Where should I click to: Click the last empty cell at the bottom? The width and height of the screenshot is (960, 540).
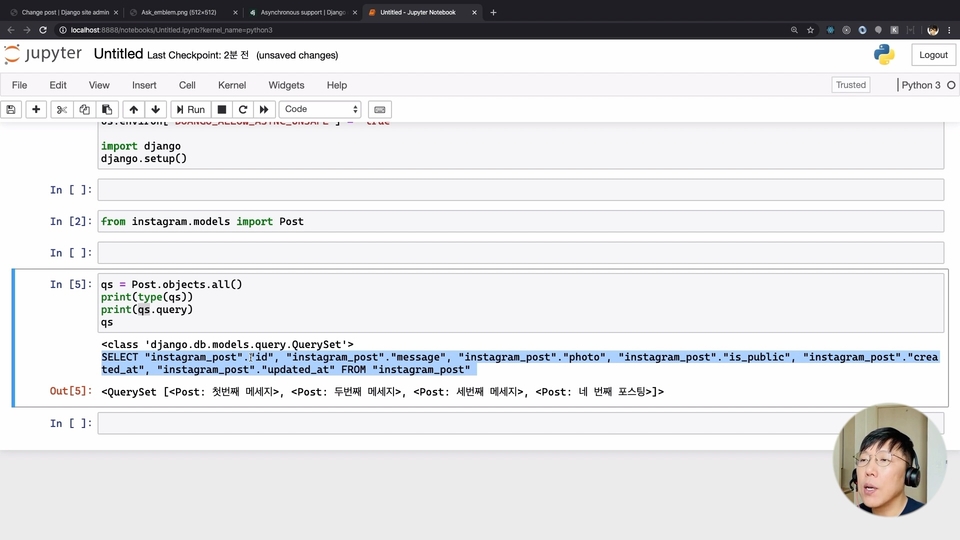(x=520, y=423)
